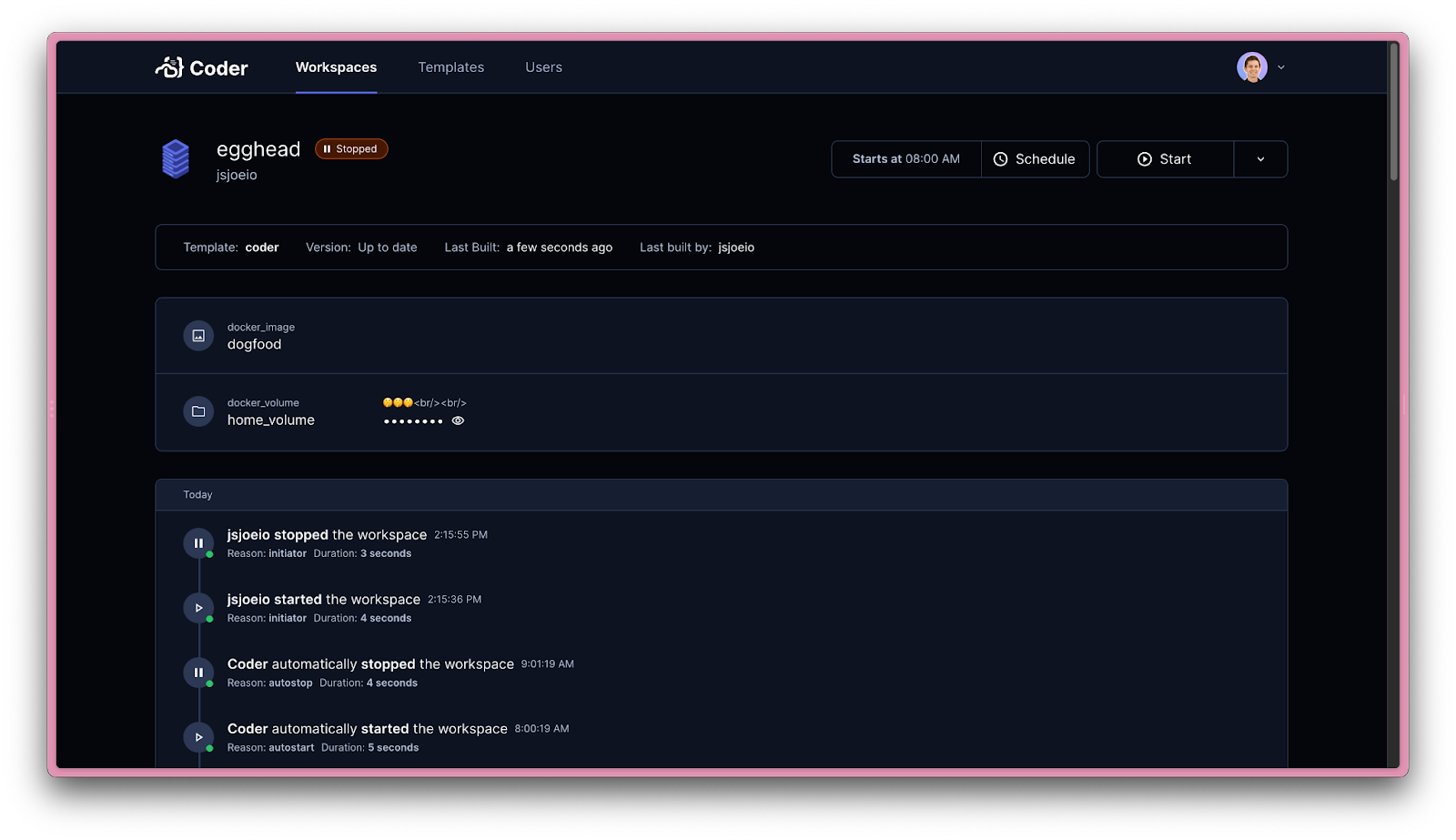Screen dimensions: 1456x840
Task: Expand the dropdown arrow next to Start
Action: 1260,159
